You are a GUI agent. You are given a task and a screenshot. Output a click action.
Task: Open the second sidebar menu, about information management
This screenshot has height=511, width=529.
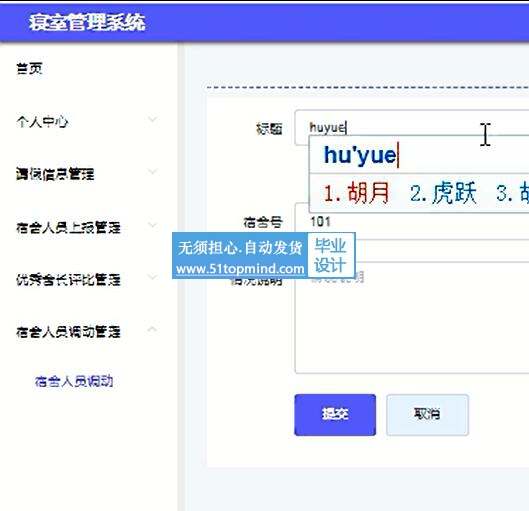[55, 174]
